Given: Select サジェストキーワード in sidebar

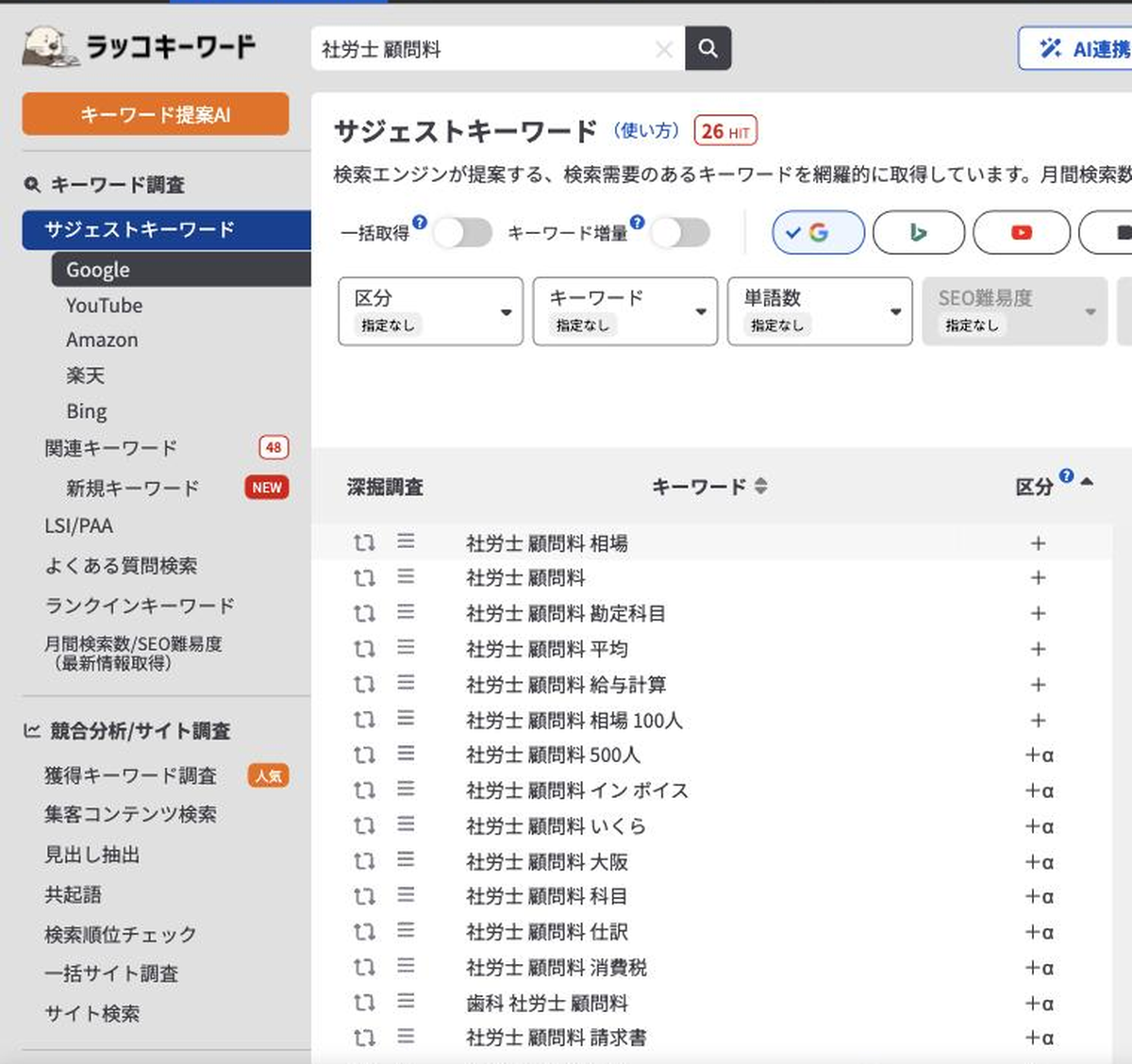Looking at the screenshot, I should pyautogui.click(x=166, y=229).
